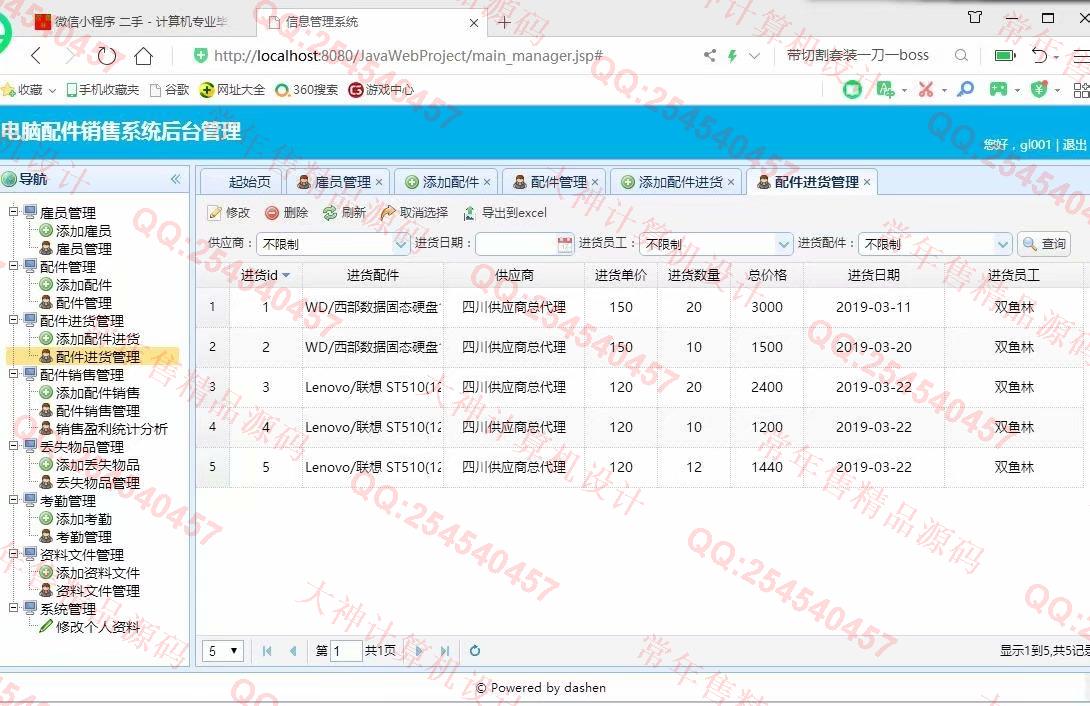
Task: Export table with 导出到excel
Action: (470, 213)
